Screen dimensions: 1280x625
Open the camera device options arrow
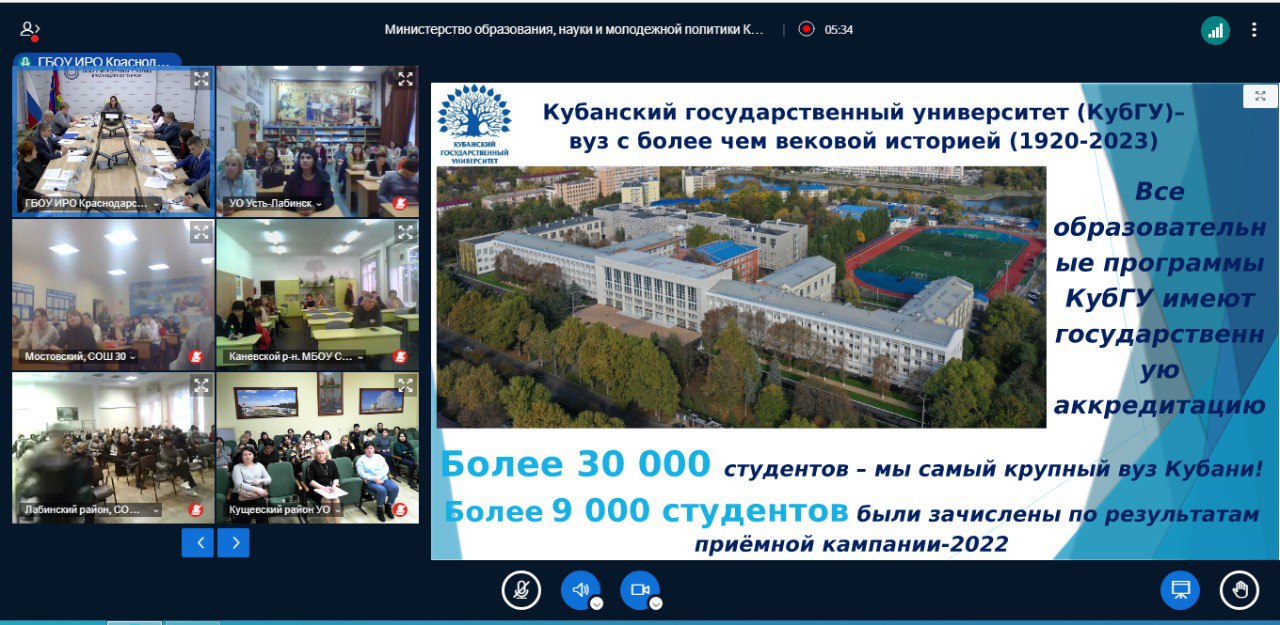656,603
